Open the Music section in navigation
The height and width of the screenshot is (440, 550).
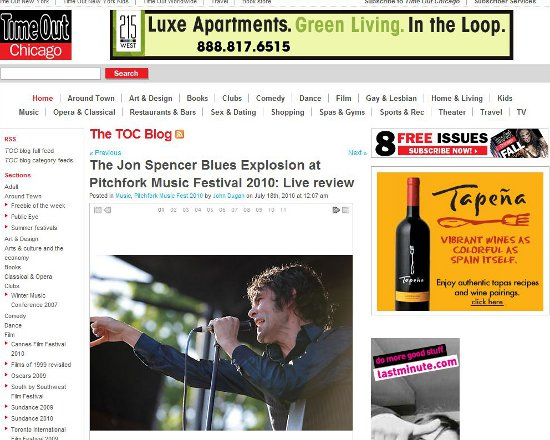click(28, 112)
